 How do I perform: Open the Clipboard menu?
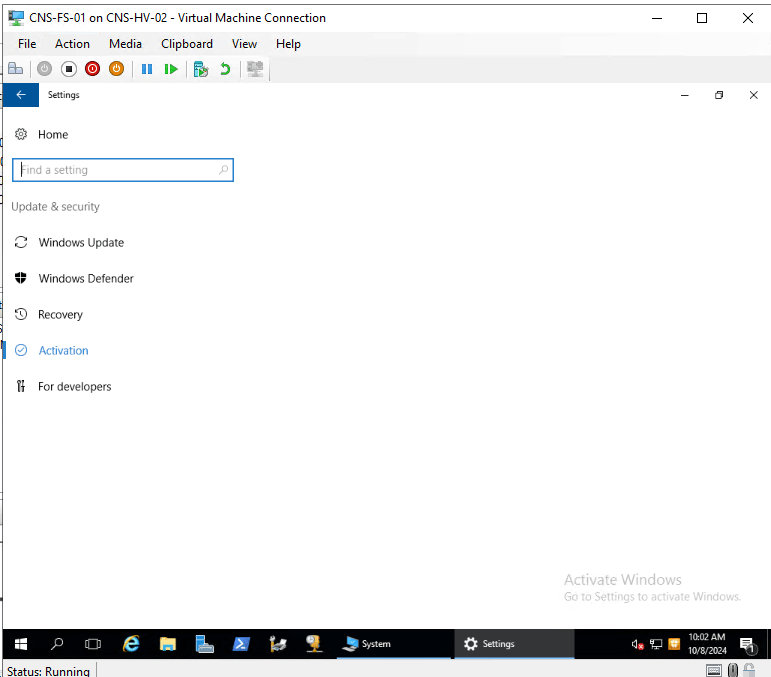coord(187,44)
